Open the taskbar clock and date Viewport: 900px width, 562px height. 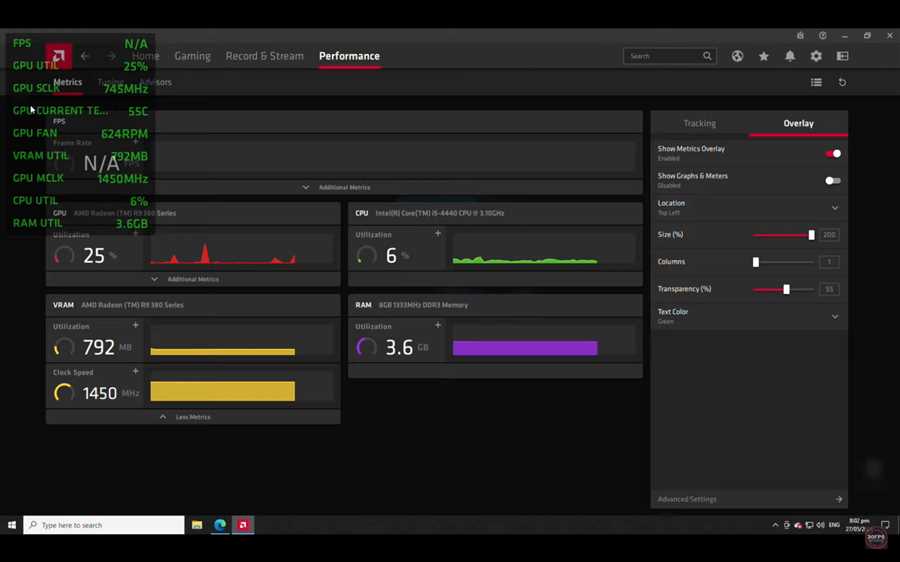point(858,525)
